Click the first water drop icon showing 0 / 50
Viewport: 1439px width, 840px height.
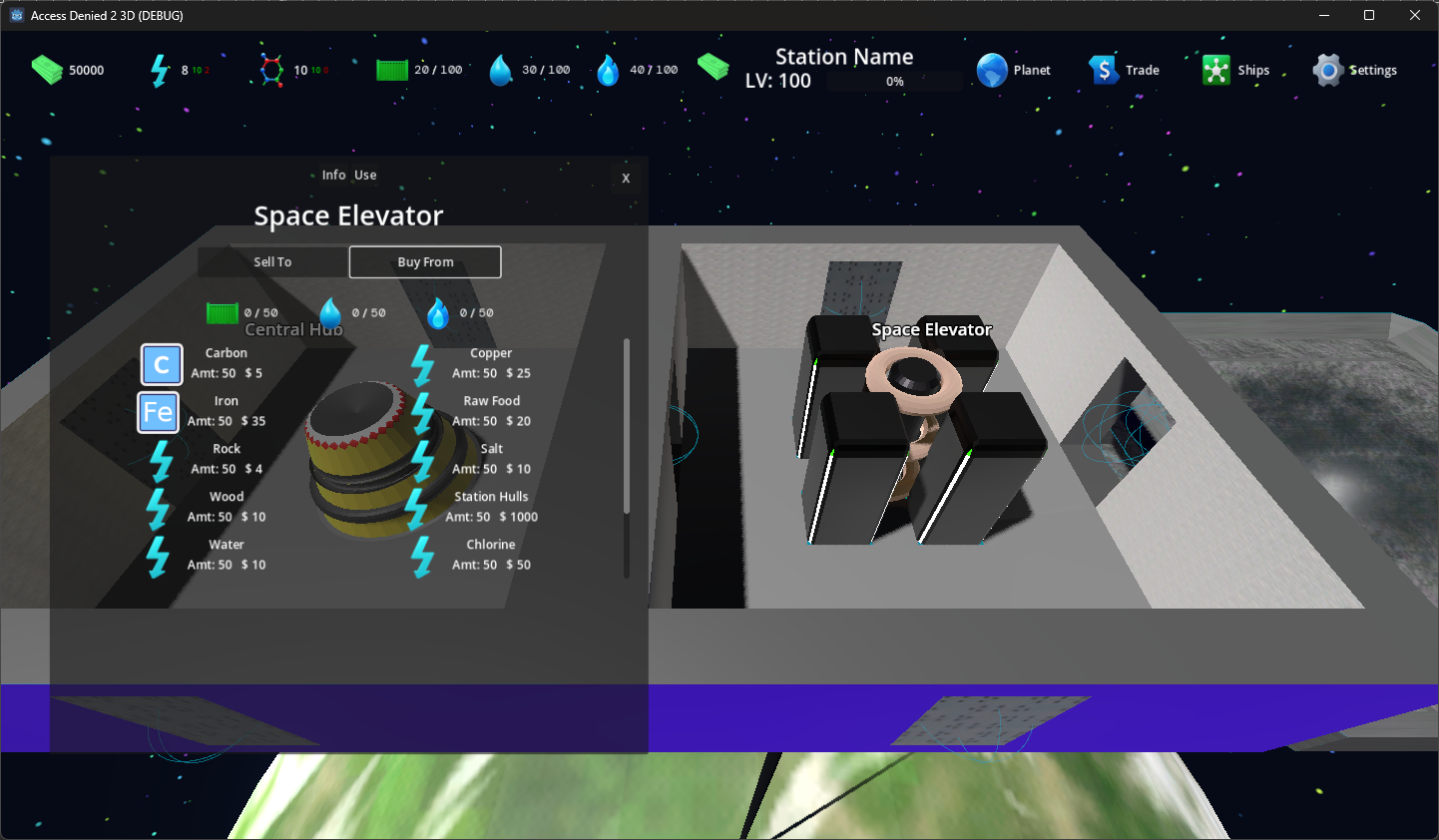tap(330, 313)
